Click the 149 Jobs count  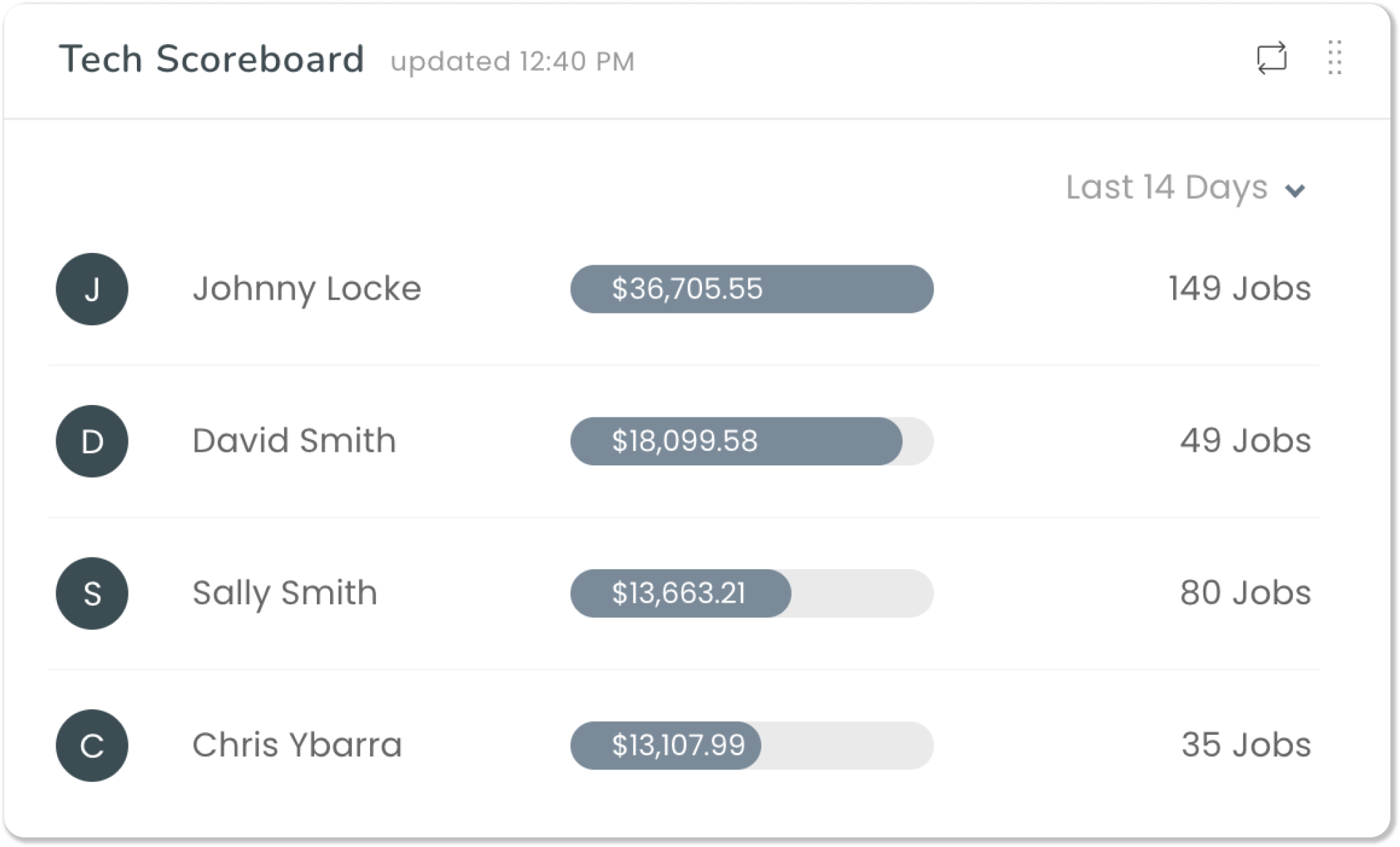(1240, 289)
